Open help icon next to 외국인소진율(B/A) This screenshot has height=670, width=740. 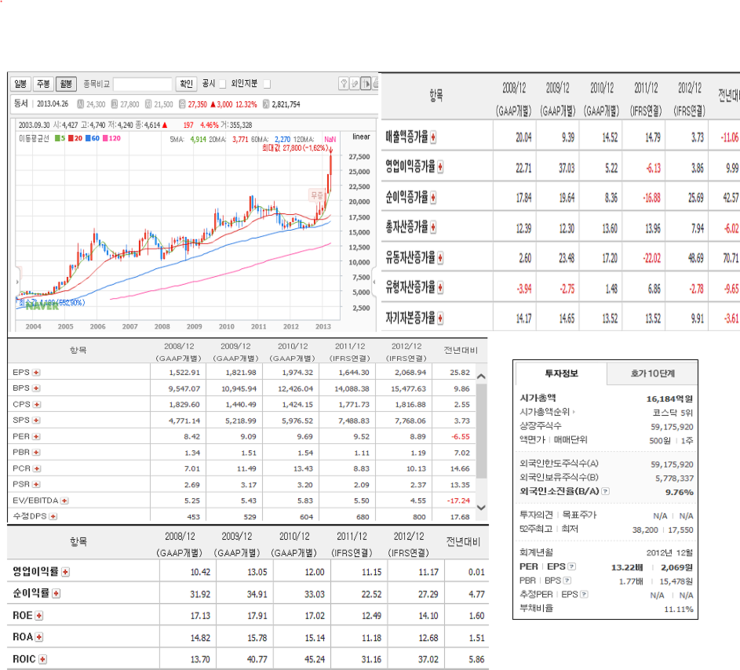pos(606,492)
